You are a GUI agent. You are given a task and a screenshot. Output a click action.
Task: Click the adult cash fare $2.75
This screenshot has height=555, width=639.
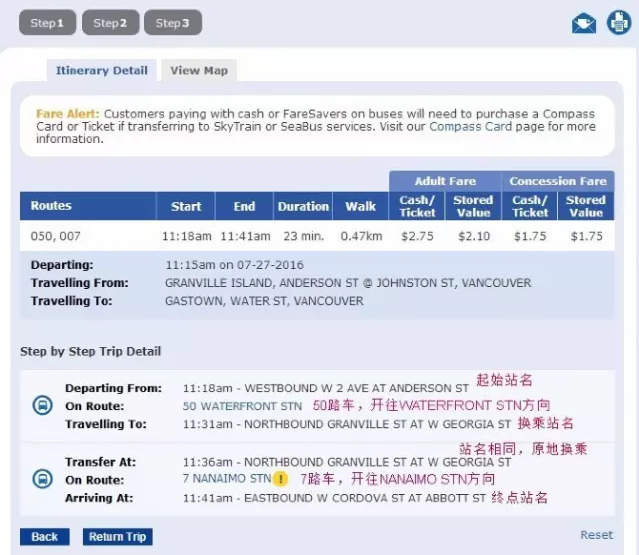[x=417, y=236]
